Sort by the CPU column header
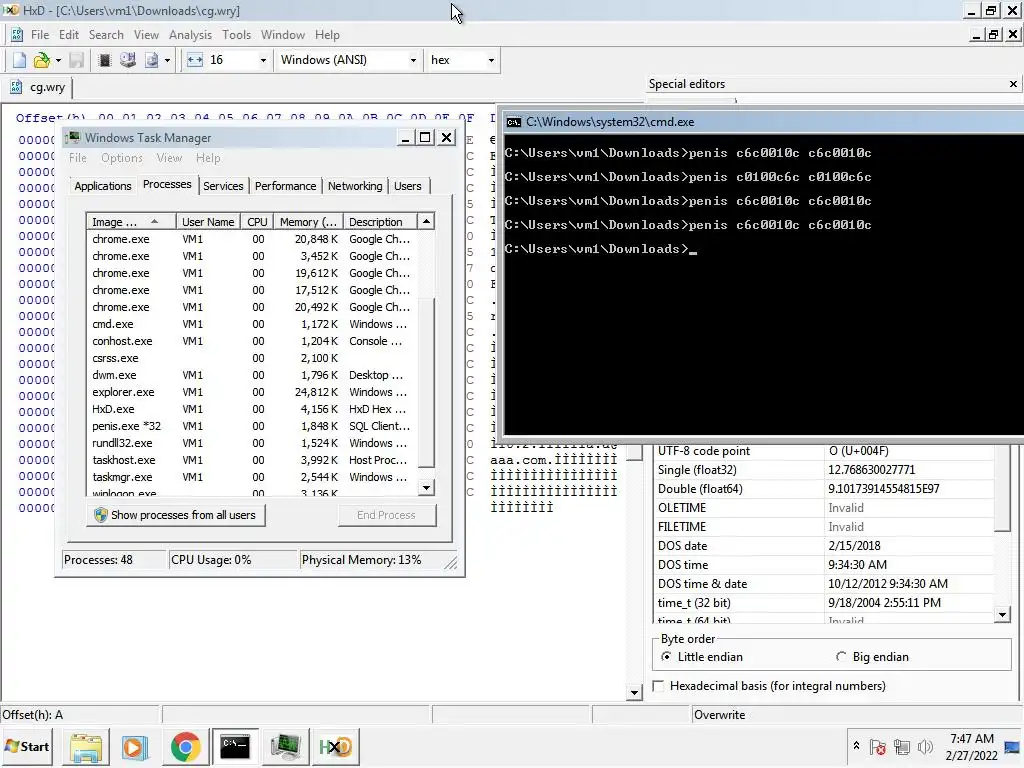1024x768 pixels. point(257,221)
